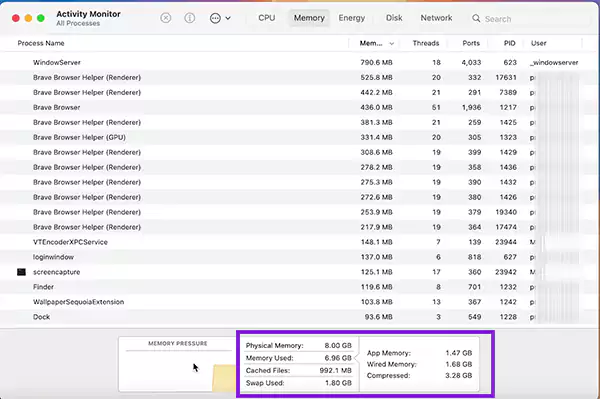This screenshot has width=600, height=399.
Task: Click PID 19340 cell
Action: coord(506,212)
